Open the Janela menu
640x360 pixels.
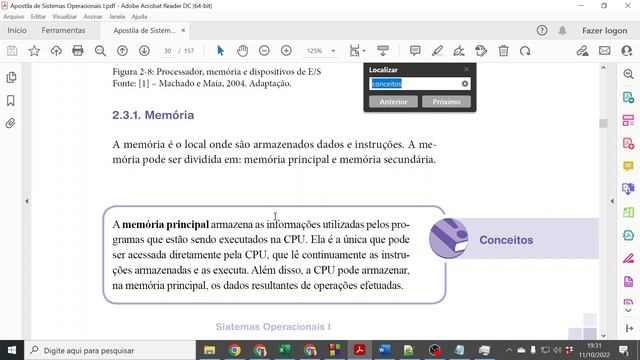(117, 17)
